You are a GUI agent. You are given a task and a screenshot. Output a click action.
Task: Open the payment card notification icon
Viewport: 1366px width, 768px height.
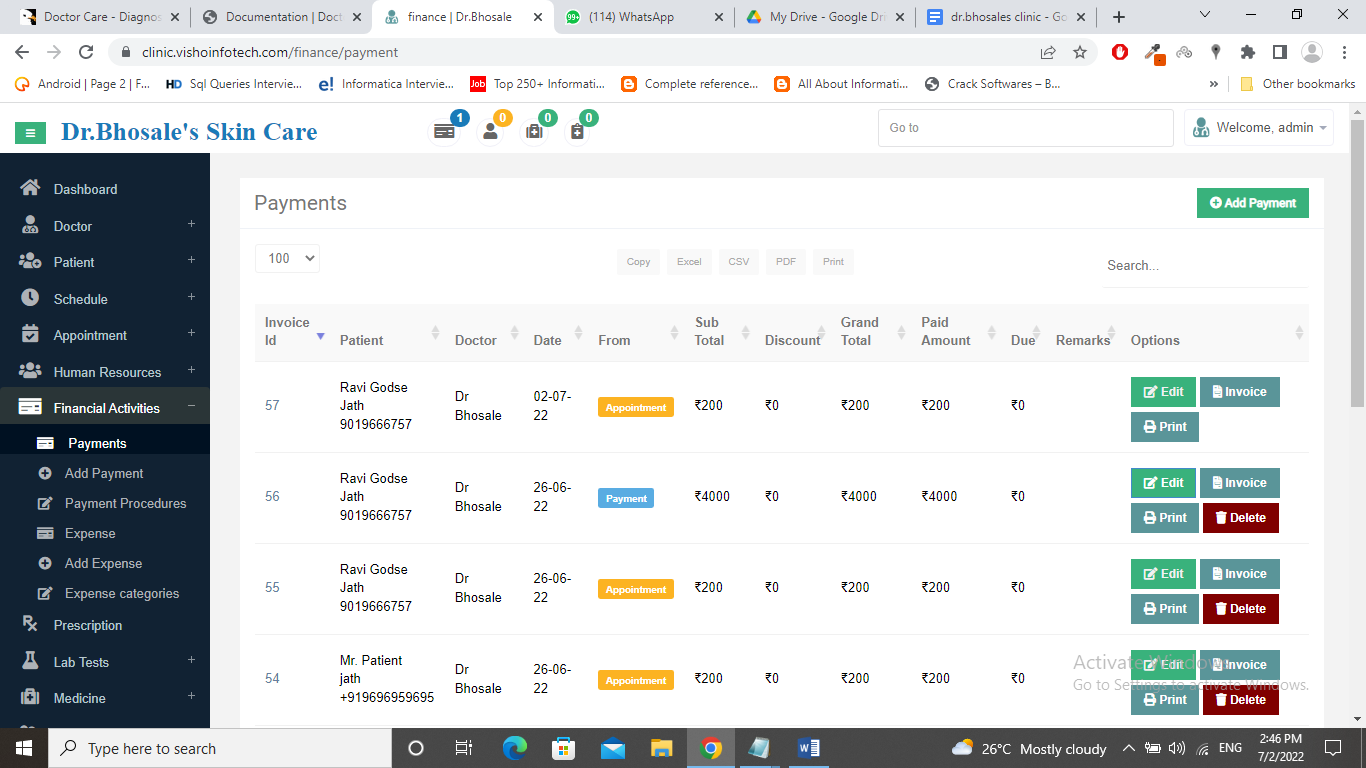coord(444,131)
